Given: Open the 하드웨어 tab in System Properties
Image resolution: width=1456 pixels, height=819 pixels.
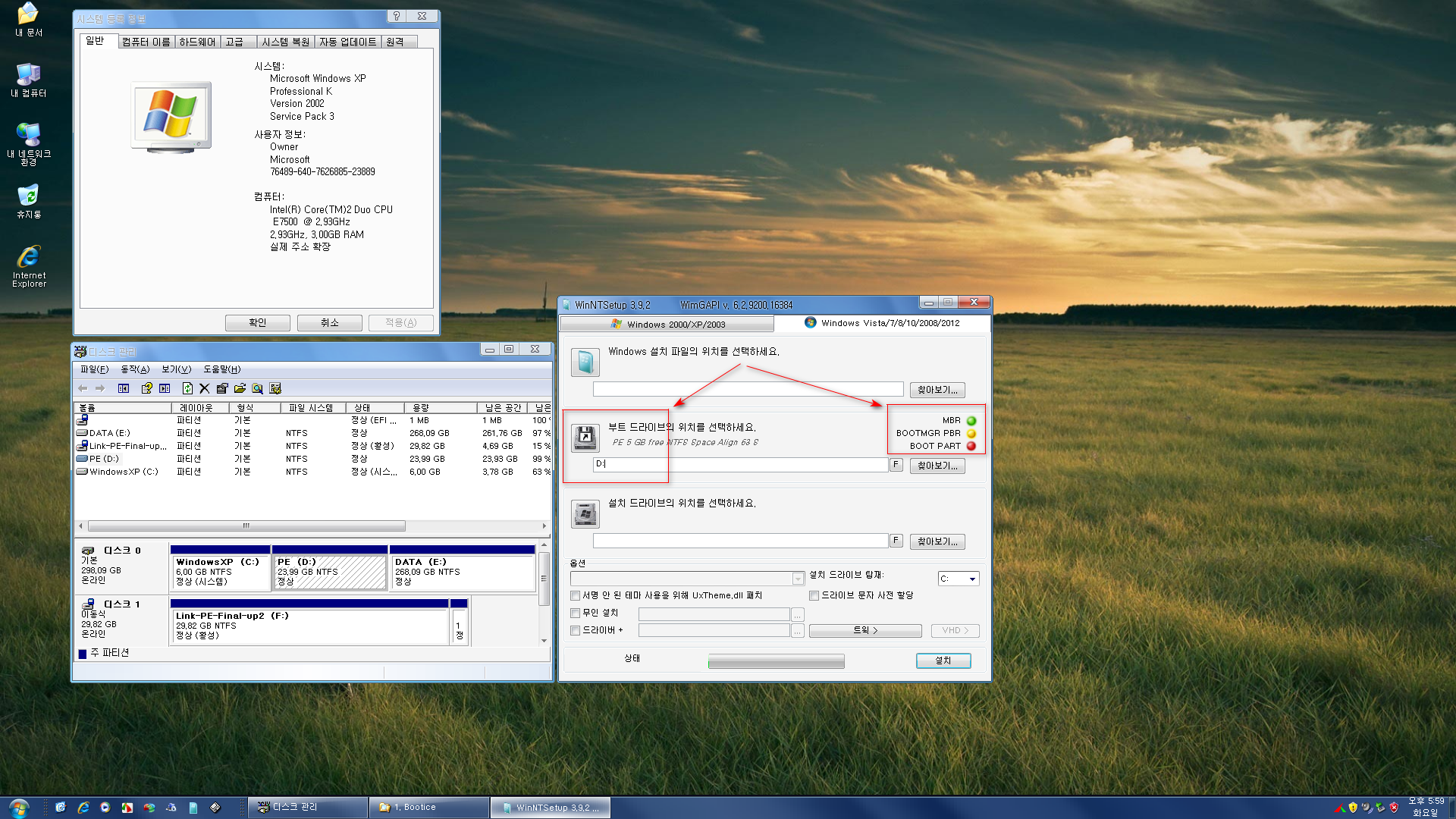Looking at the screenshot, I should tap(197, 42).
